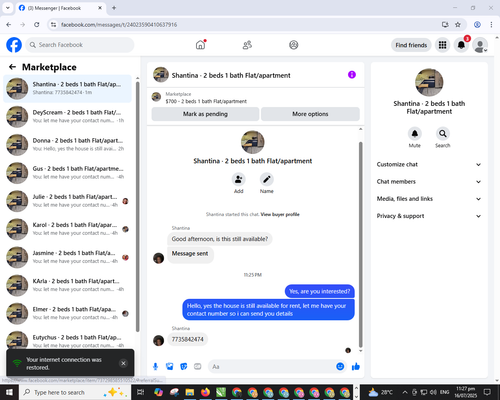This screenshot has width=500, height=400.
Task: Open the Chrome tab search dropdown
Action: 8,8
